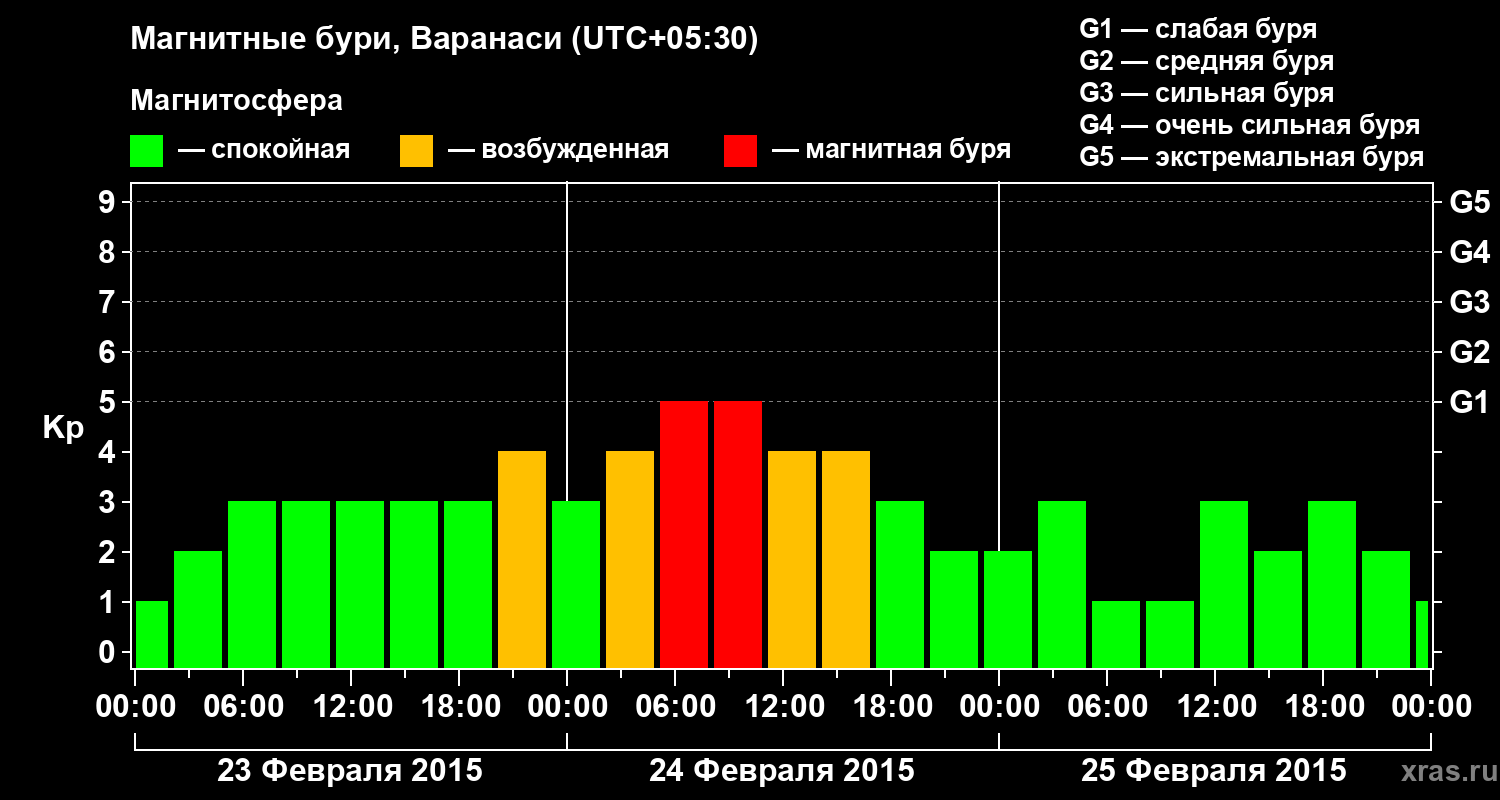The image size is (1500, 800).
Task: Click the 'Kp' axis title
Action: [63, 428]
